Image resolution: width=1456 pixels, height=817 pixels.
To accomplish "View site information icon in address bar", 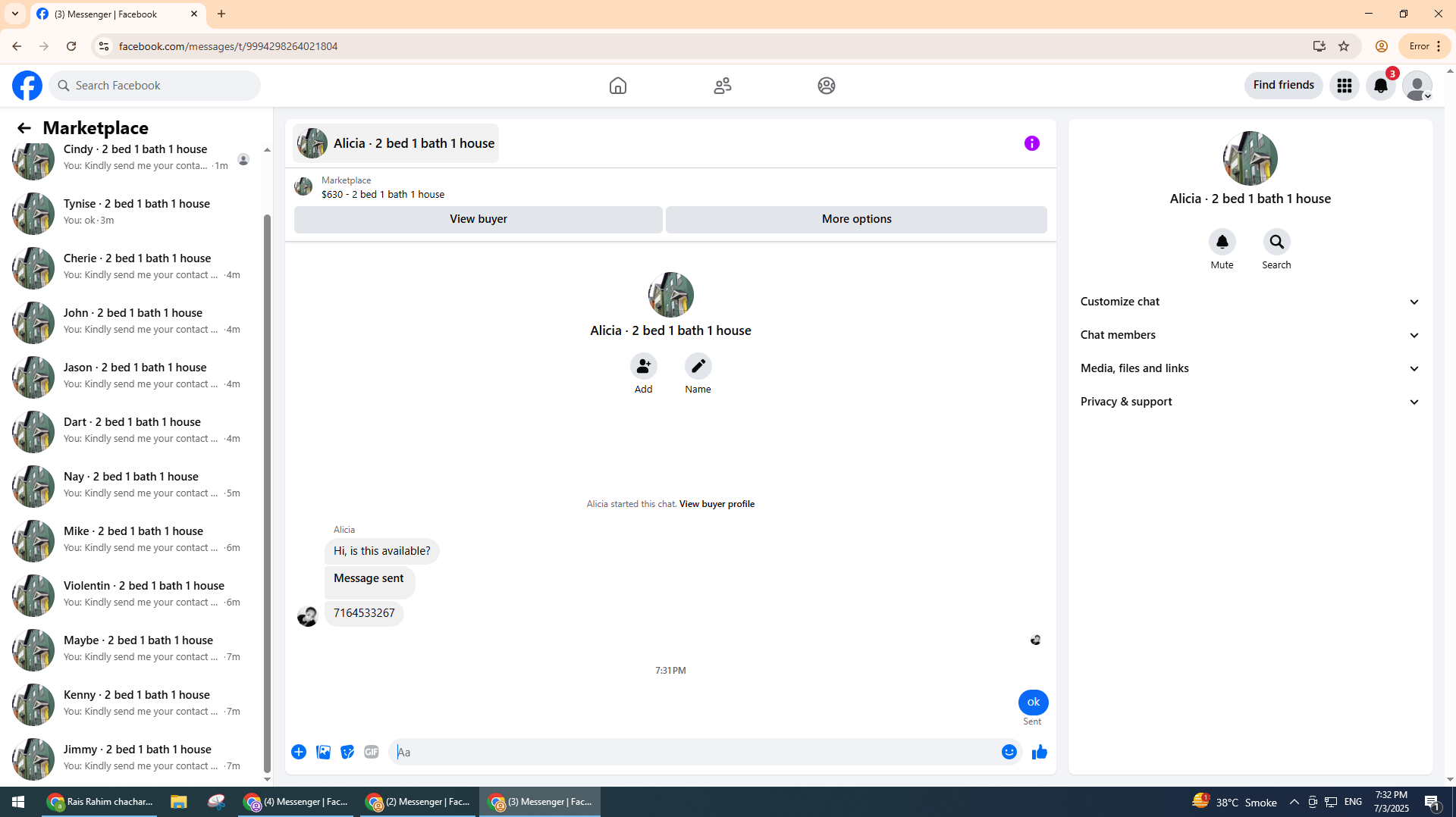I will click(x=104, y=46).
